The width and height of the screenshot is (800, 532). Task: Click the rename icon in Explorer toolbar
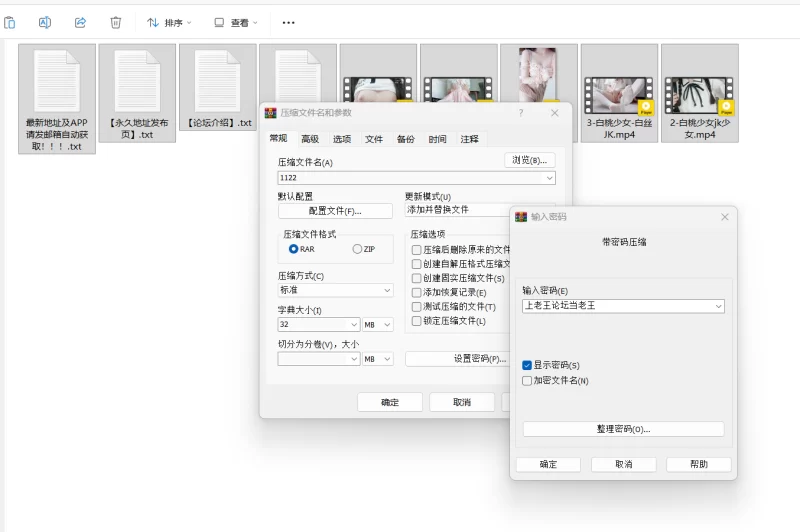pyautogui.click(x=45, y=22)
